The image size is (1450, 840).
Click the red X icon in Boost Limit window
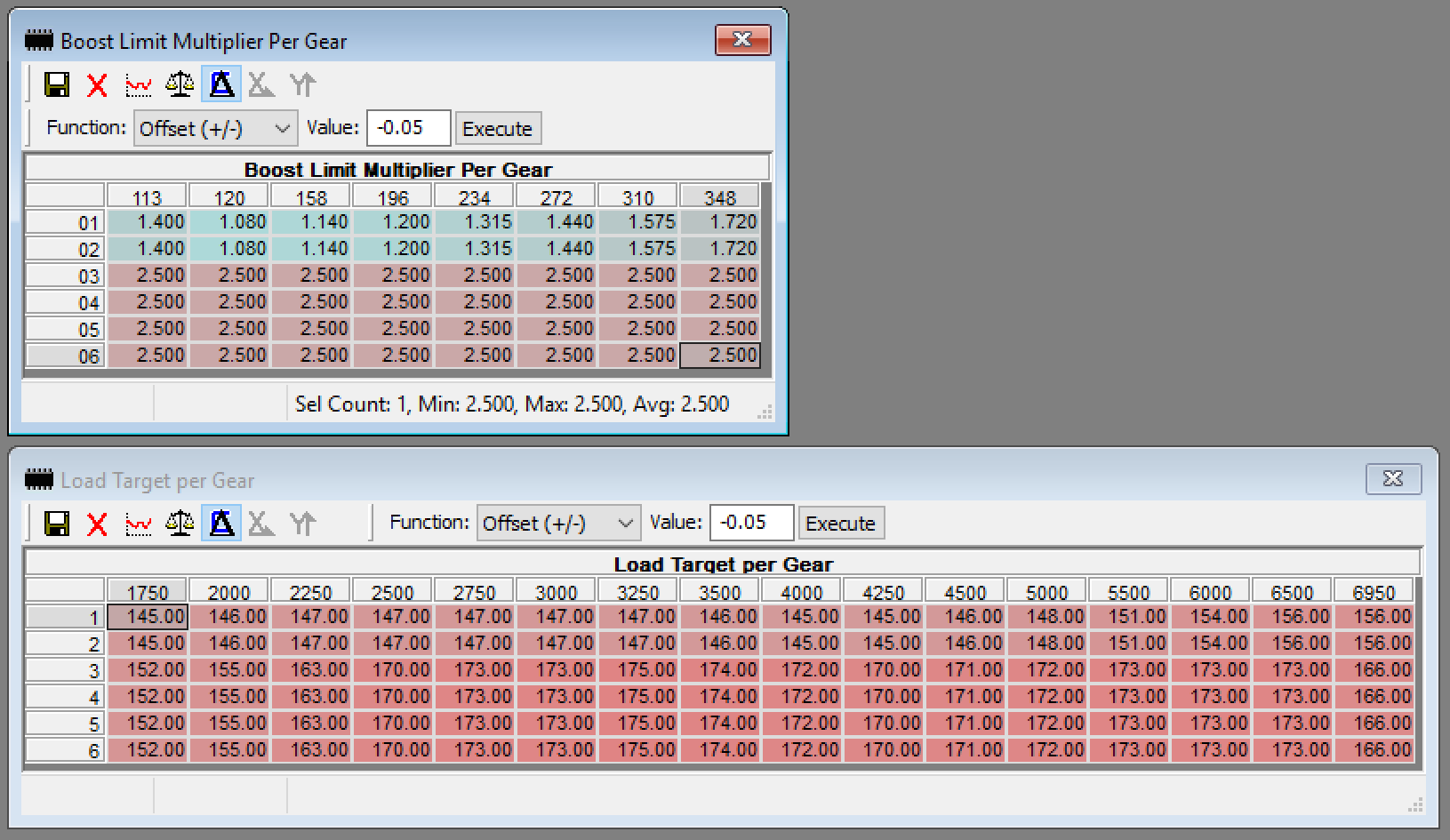98,85
